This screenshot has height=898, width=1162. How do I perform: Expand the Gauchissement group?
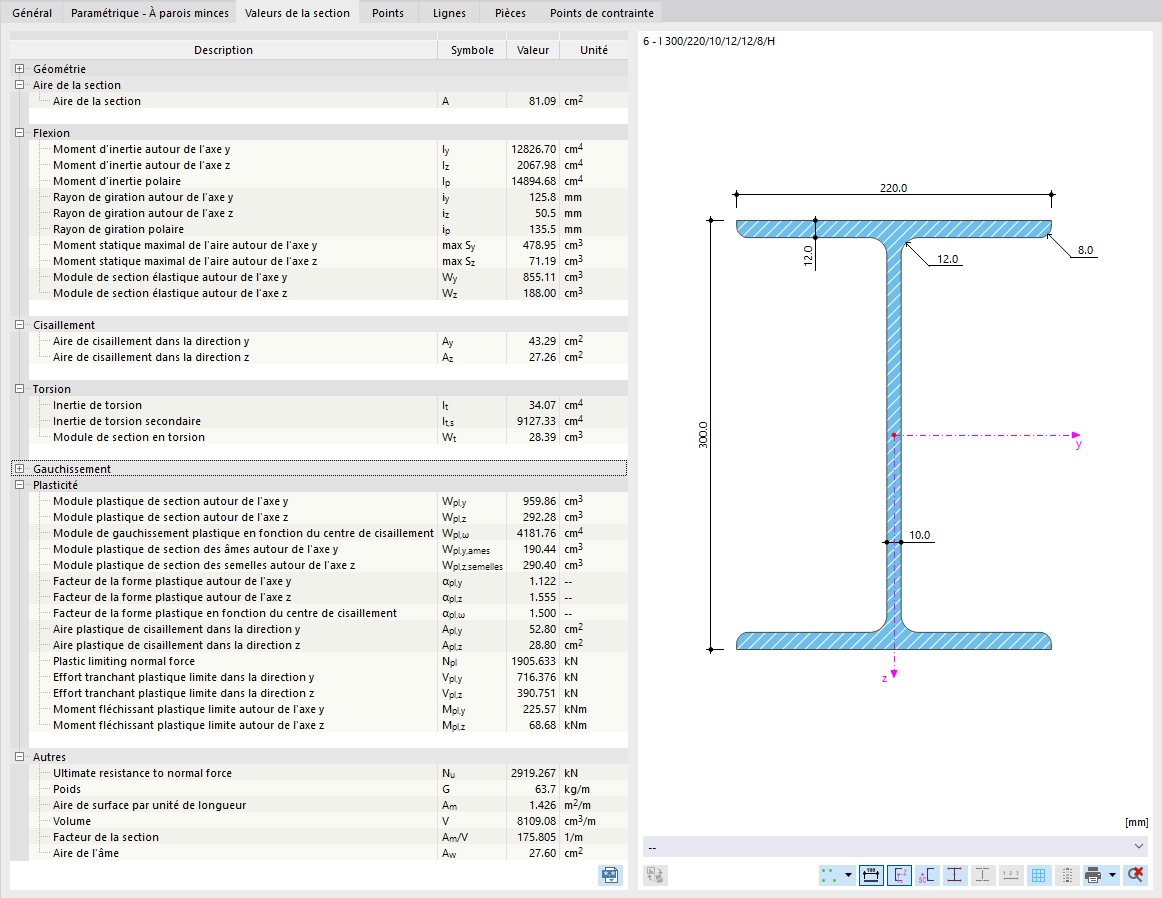click(20, 469)
